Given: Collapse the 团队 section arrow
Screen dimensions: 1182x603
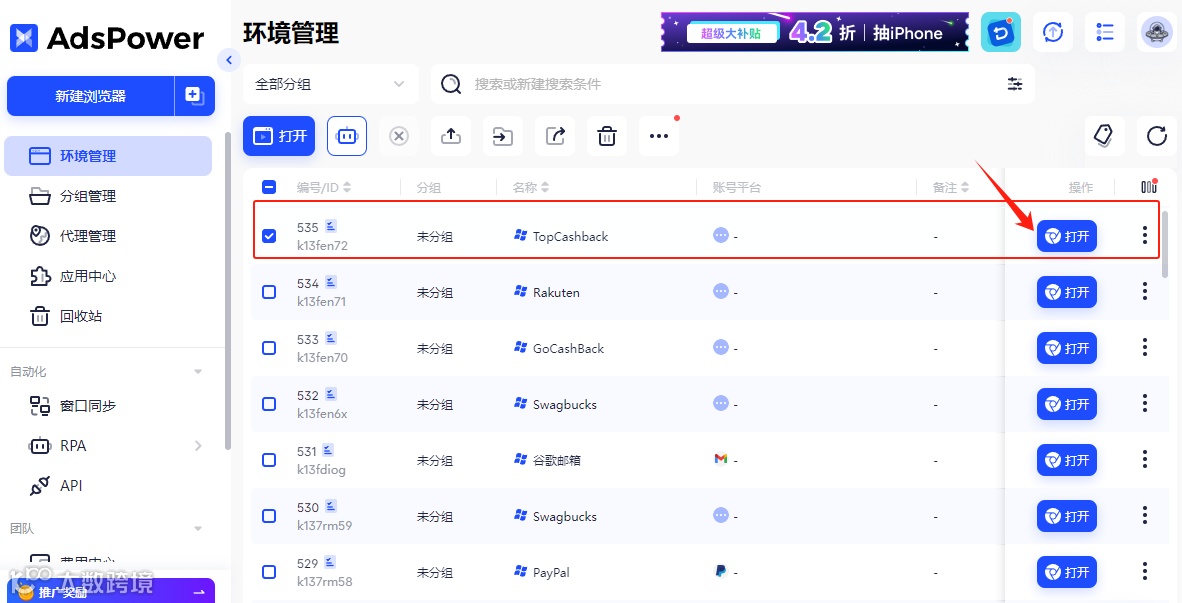Looking at the screenshot, I should (x=198, y=528).
